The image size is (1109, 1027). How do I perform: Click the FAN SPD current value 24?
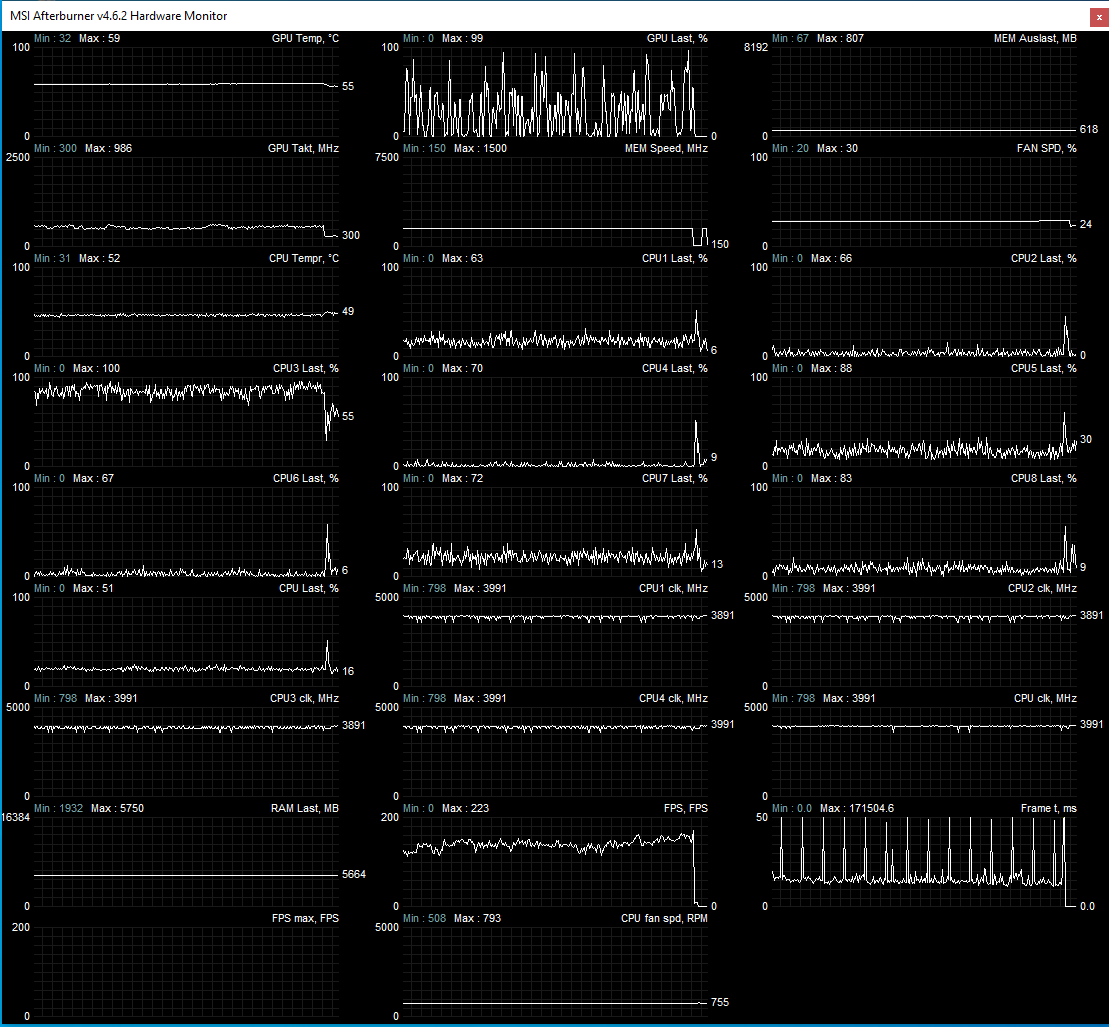(x=1086, y=224)
